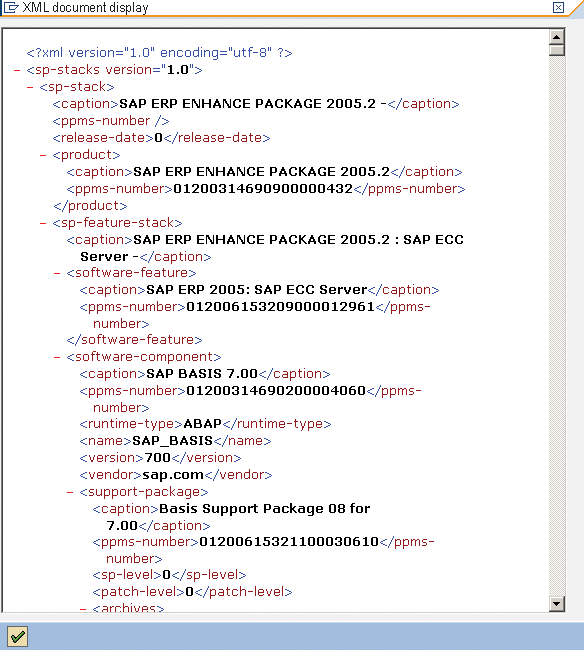Collapse the archives node
This screenshot has width=584, height=650.
83,609
